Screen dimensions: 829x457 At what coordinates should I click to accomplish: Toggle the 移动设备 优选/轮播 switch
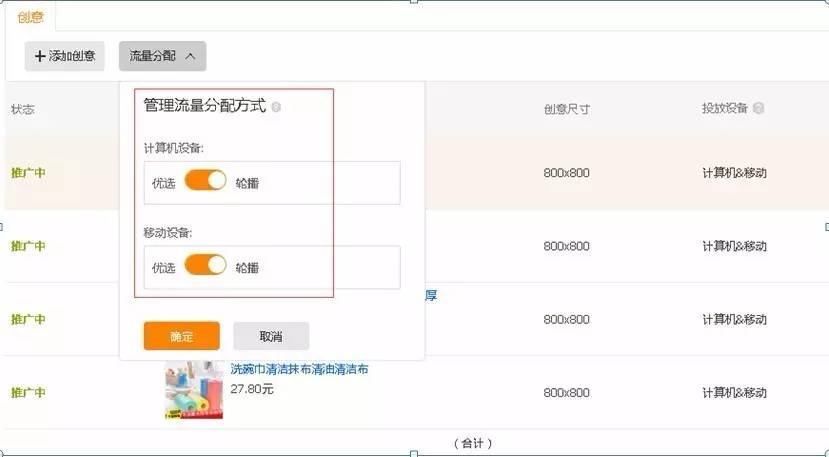click(x=205, y=265)
